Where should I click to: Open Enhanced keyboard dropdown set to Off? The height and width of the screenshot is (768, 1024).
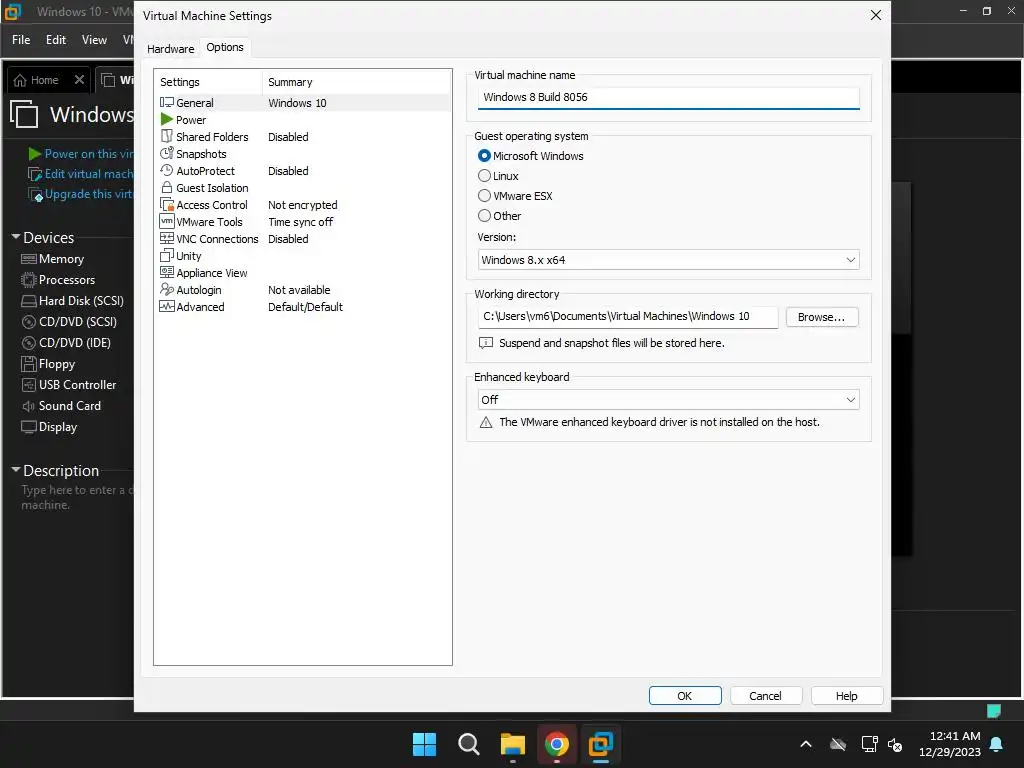(x=669, y=400)
